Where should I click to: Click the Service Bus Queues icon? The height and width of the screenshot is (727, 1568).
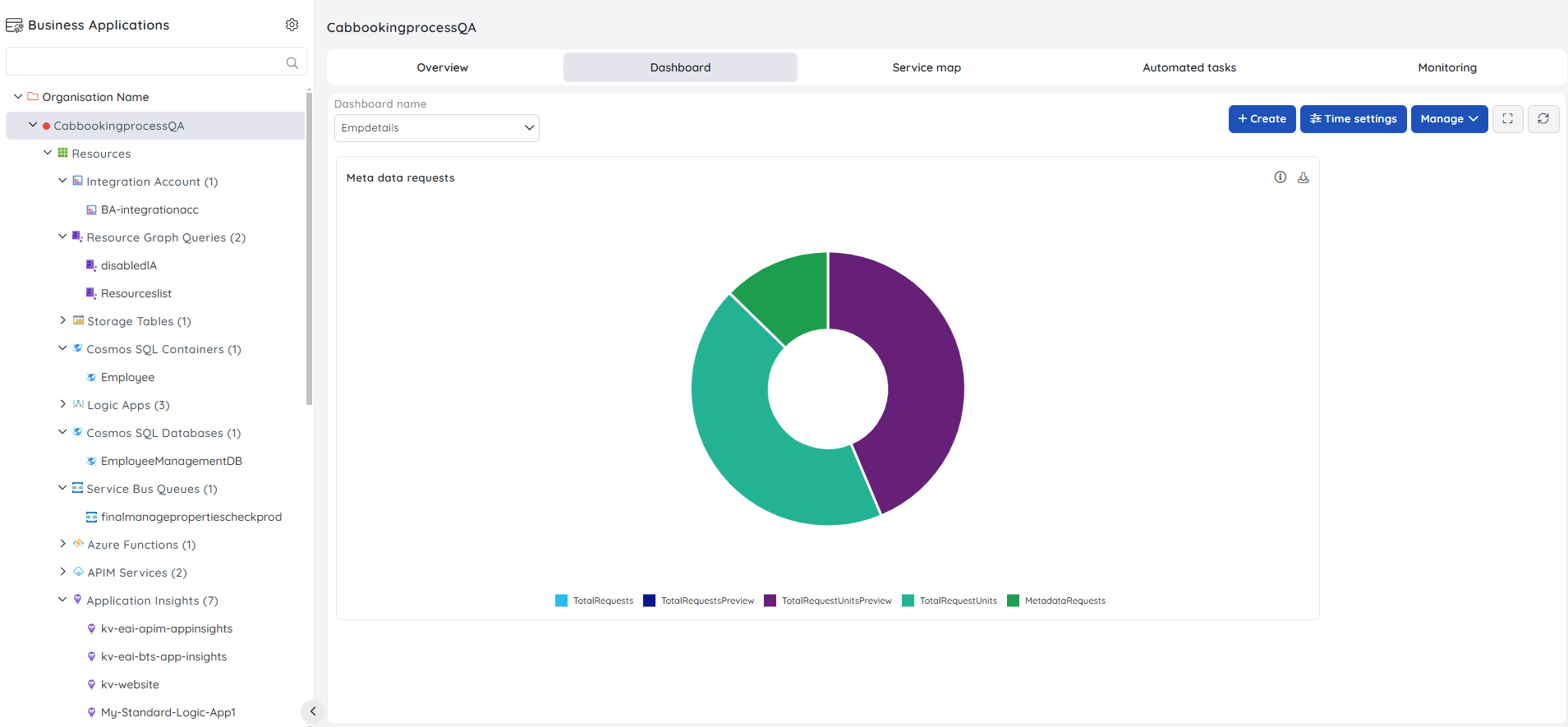click(x=77, y=488)
